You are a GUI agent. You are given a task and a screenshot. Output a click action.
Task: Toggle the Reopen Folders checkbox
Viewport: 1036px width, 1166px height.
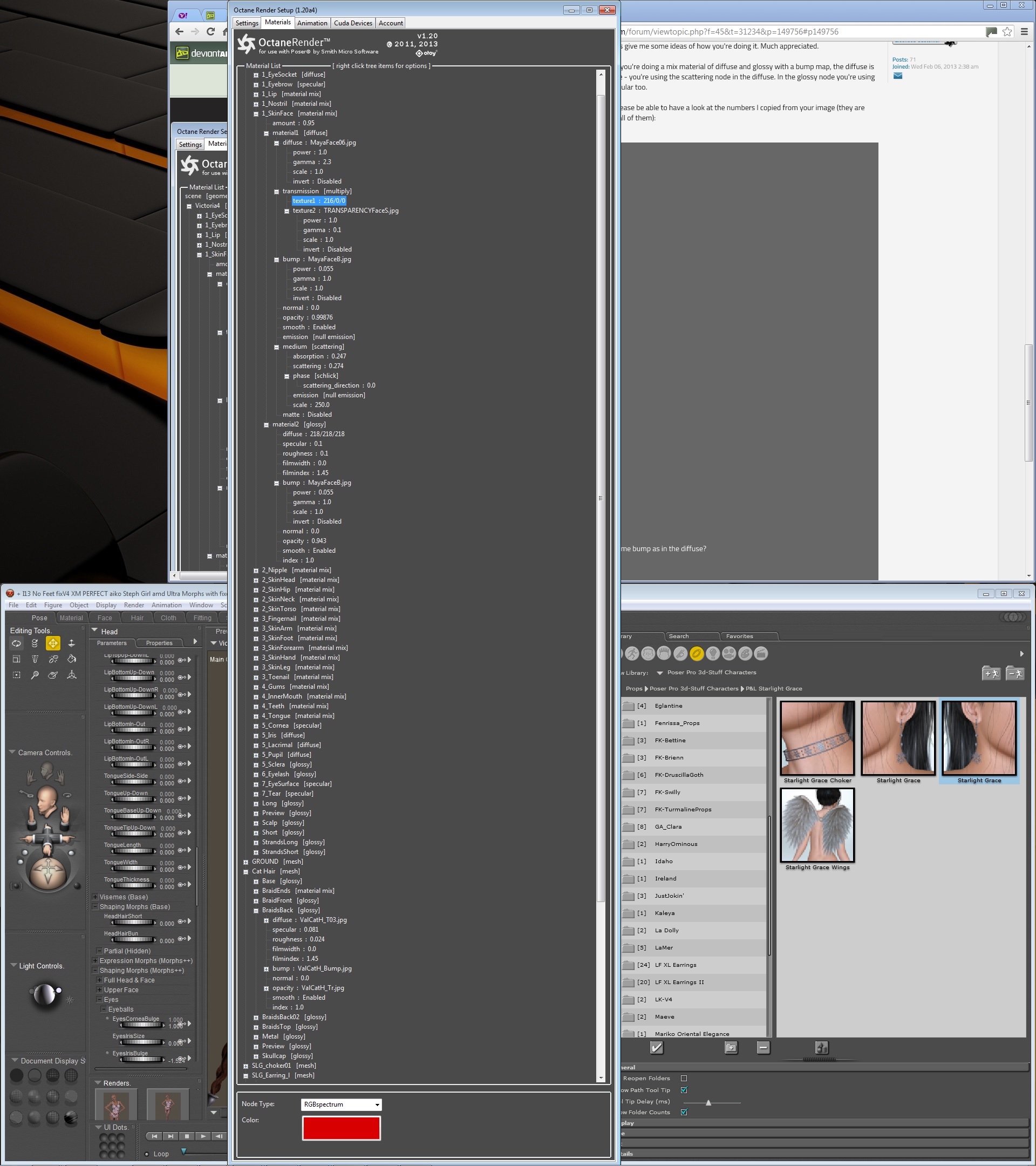[x=684, y=1078]
